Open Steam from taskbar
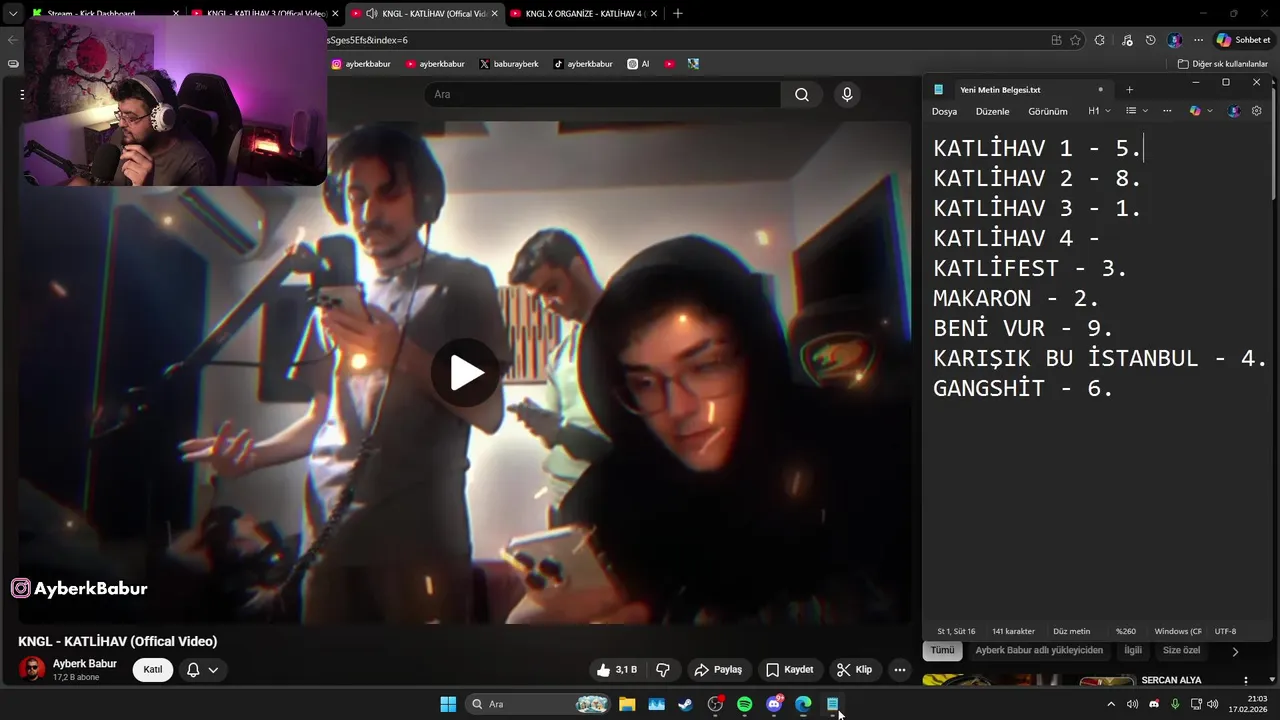This screenshot has height=720, width=1280. click(x=685, y=704)
